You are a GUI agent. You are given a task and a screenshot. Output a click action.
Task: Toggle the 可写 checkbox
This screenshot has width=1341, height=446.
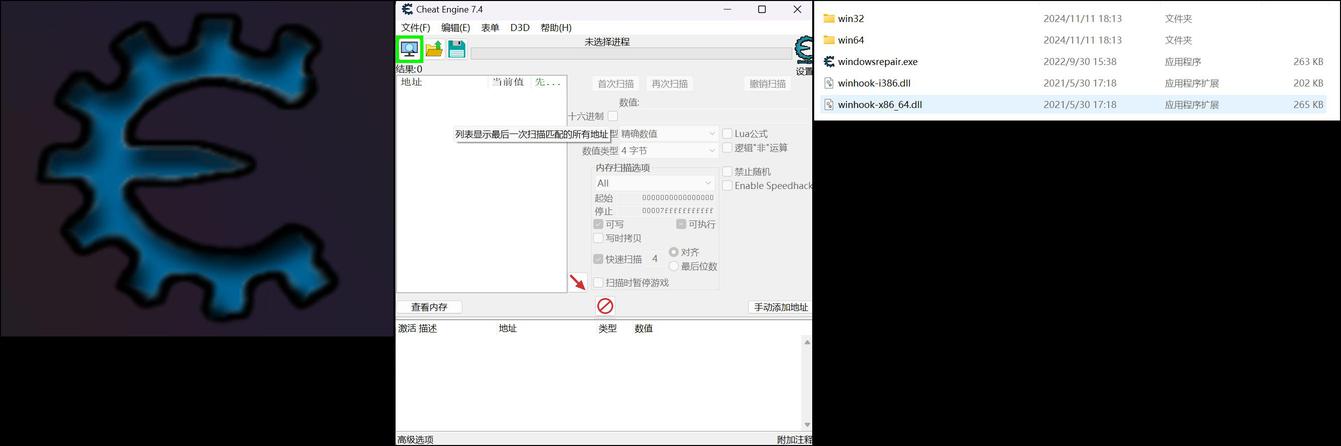(x=598, y=224)
